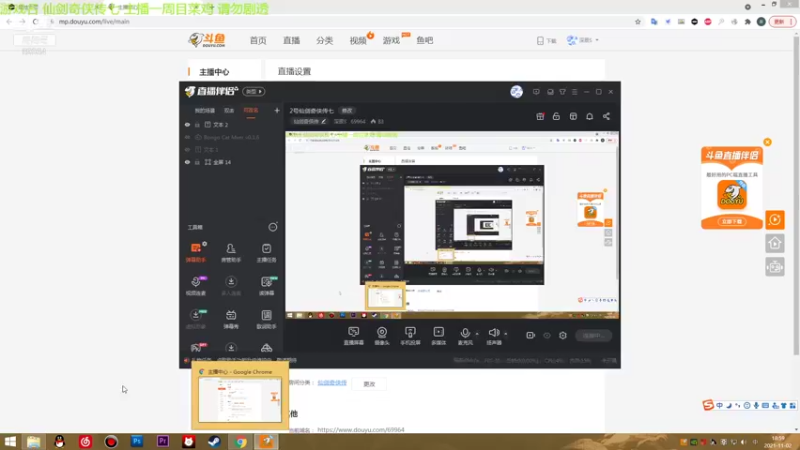Toggle visibility of 文本 1 source

pos(187,149)
